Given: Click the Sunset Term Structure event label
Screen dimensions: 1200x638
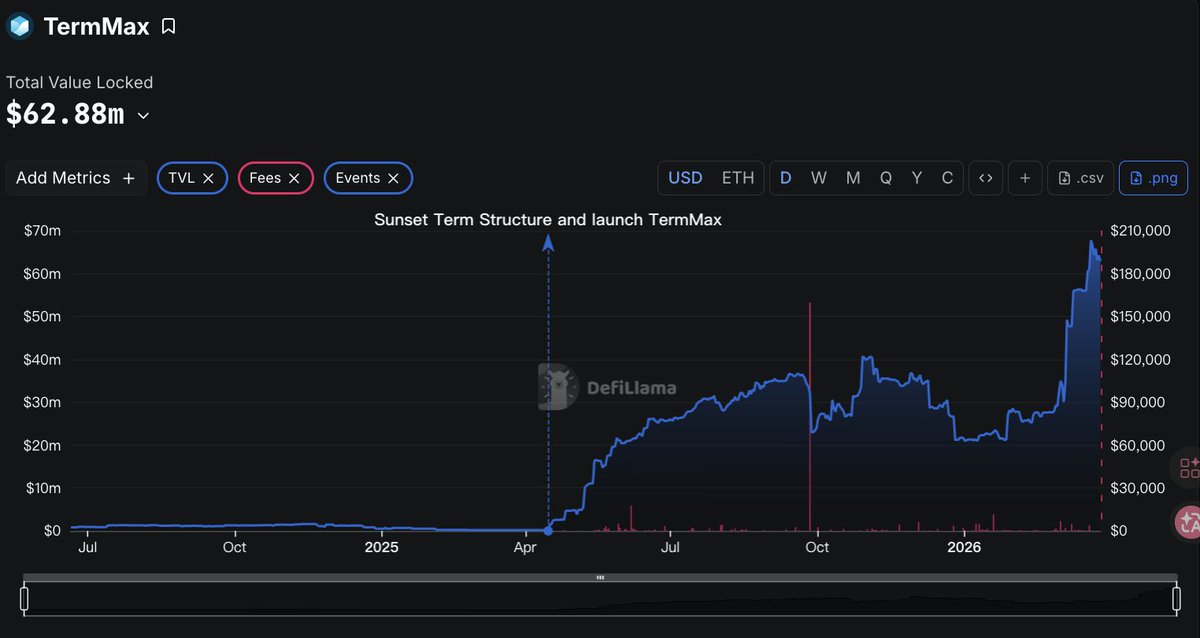Looking at the screenshot, I should click(x=548, y=220).
